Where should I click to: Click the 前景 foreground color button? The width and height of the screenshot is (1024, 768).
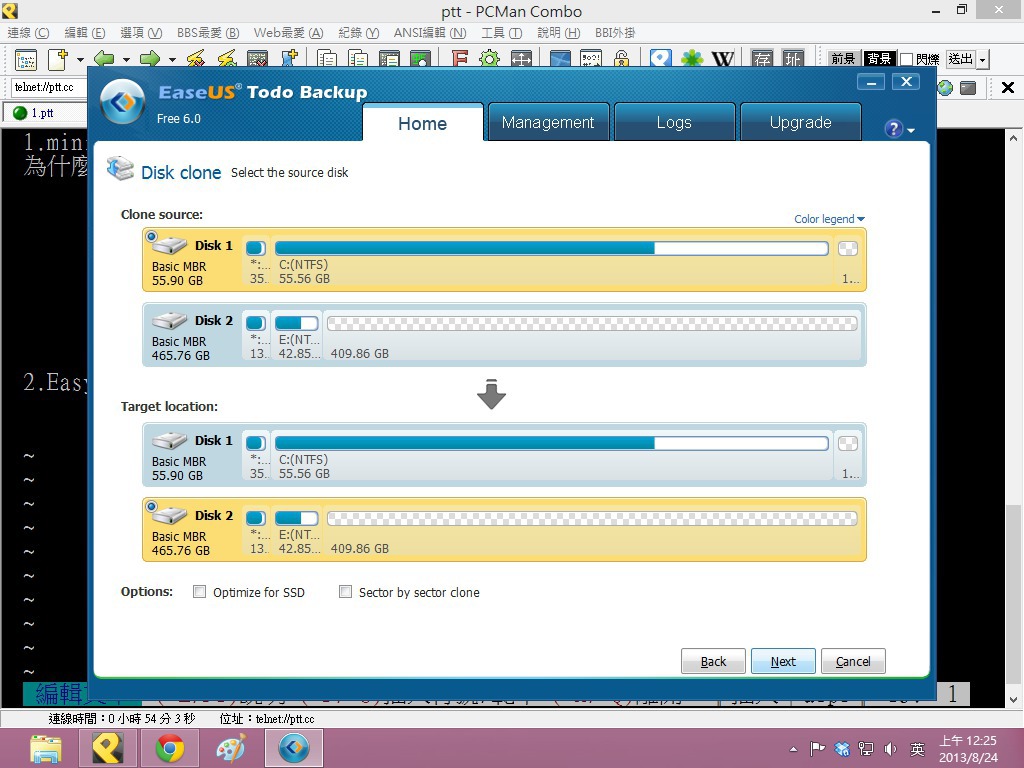pos(843,59)
